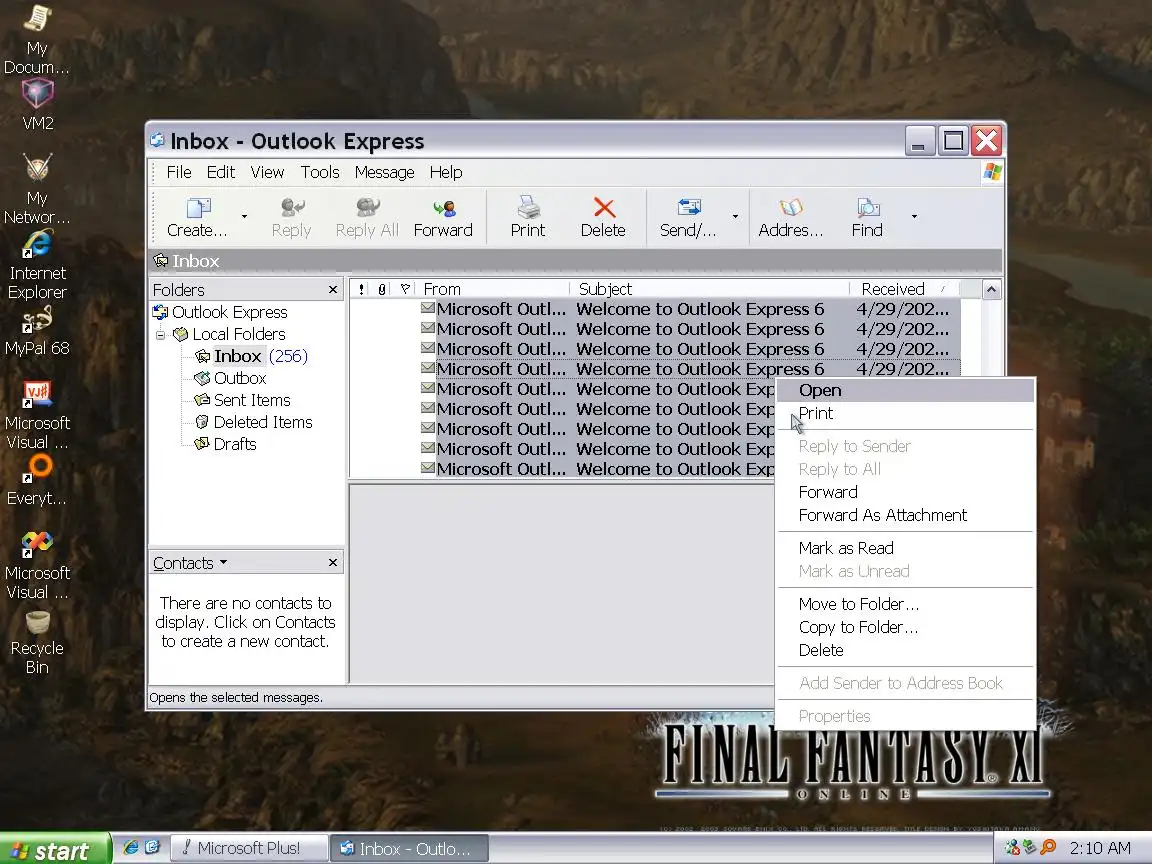The image size is (1152, 864).
Task: Click the Inbox - Outlook Express taskbar button
Action: [x=409, y=849]
